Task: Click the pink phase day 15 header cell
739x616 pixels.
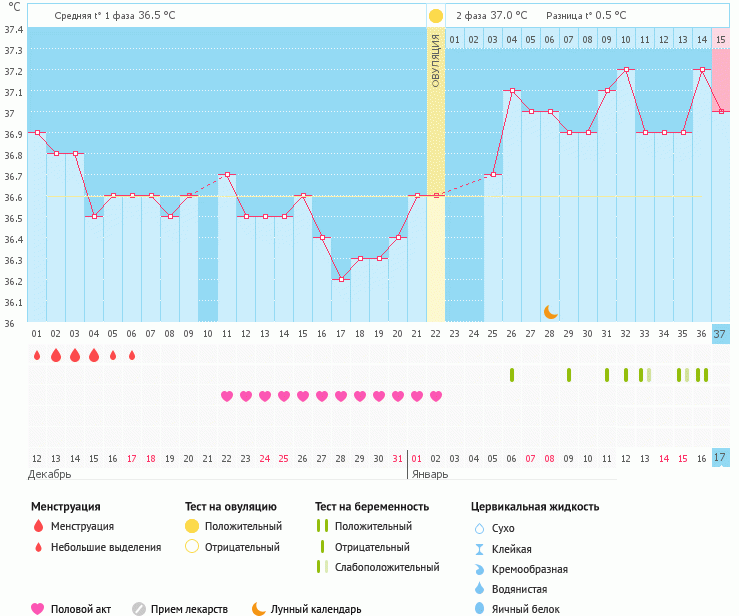Action: 720,39
